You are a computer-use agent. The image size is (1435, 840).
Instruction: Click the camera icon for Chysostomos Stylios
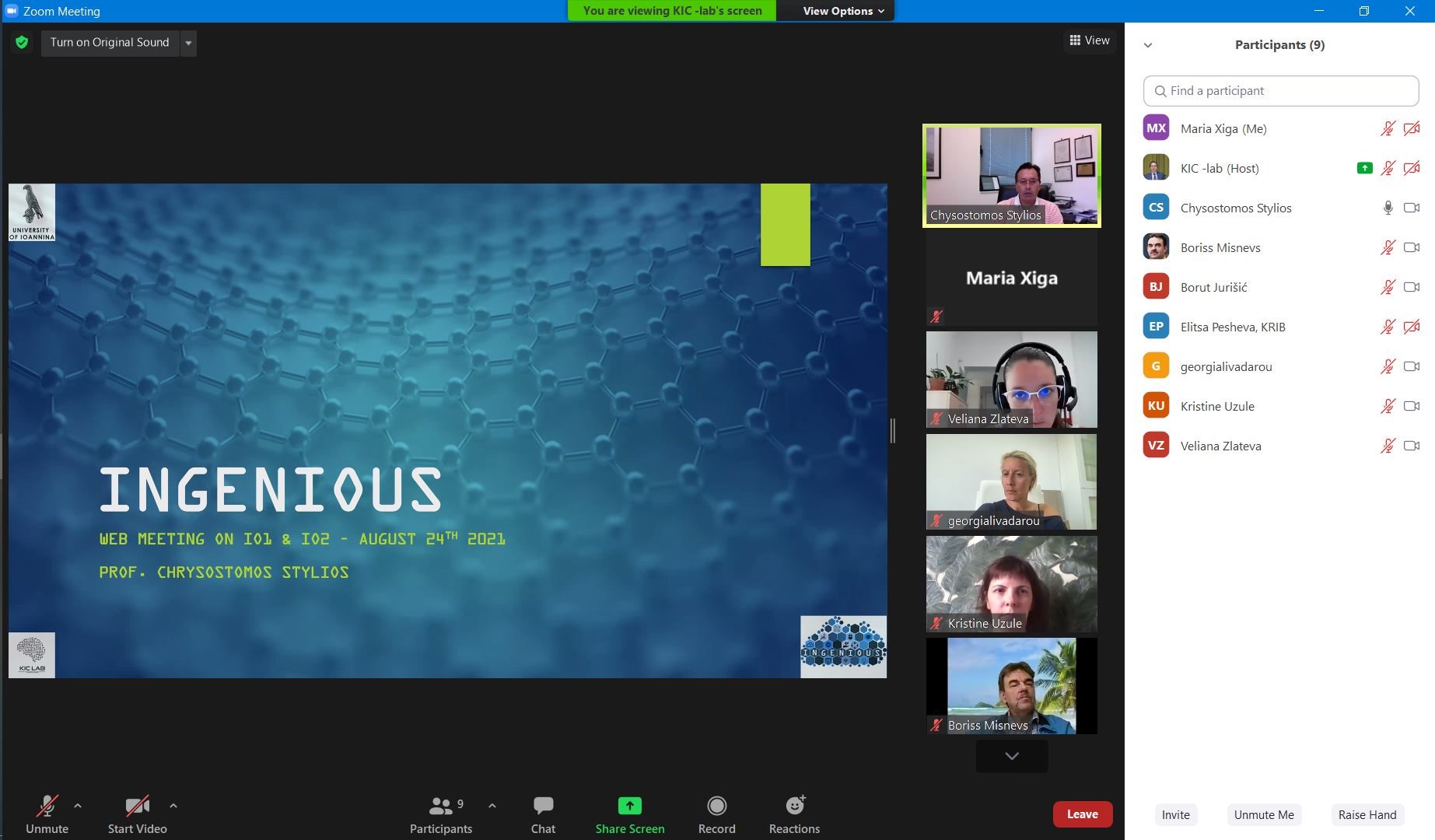pyautogui.click(x=1412, y=208)
